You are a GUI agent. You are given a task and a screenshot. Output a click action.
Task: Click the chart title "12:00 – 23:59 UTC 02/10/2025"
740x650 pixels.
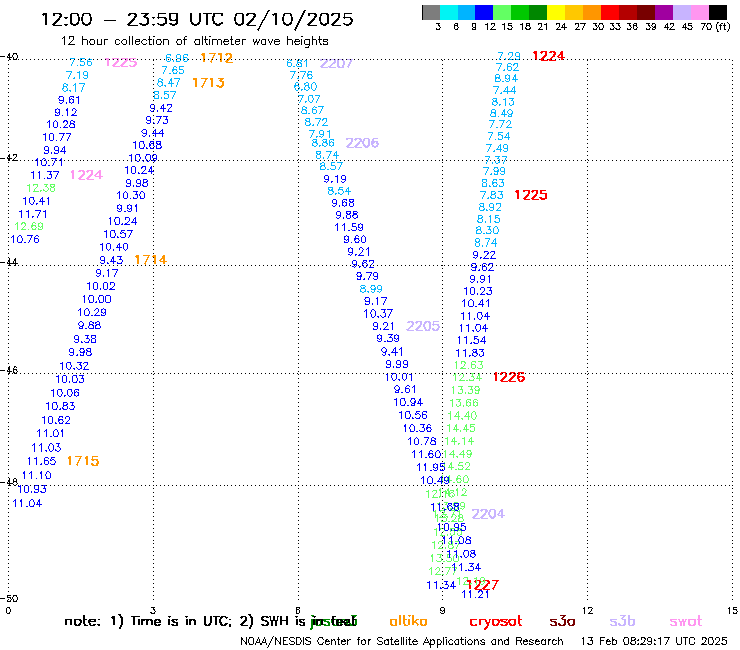(197, 19)
